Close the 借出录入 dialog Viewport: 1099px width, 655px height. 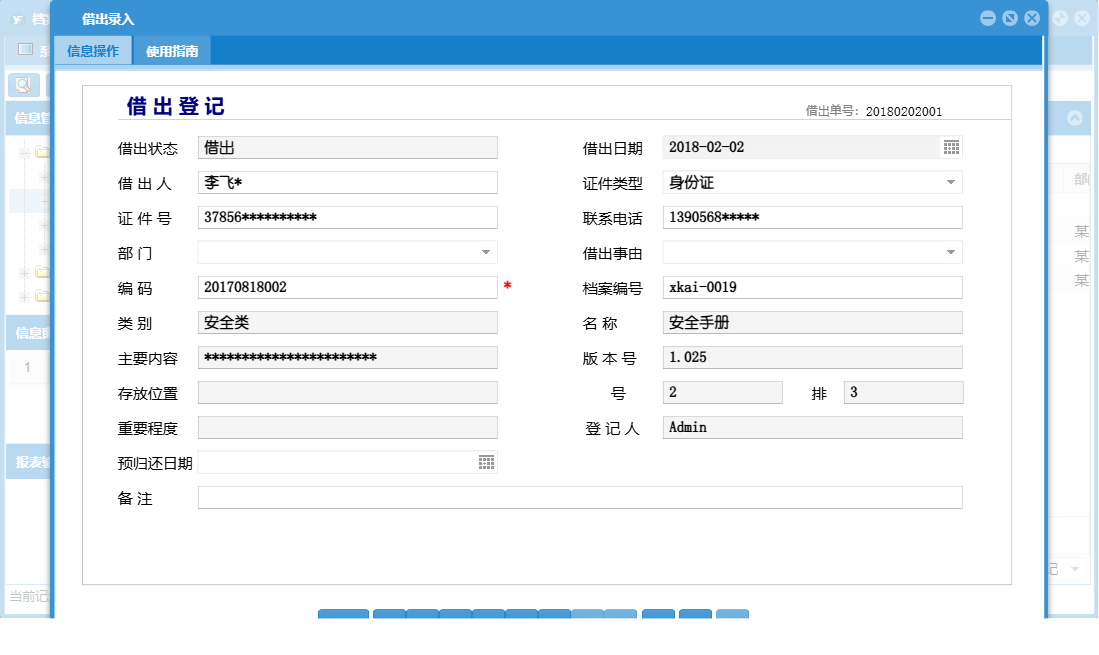tap(1032, 18)
